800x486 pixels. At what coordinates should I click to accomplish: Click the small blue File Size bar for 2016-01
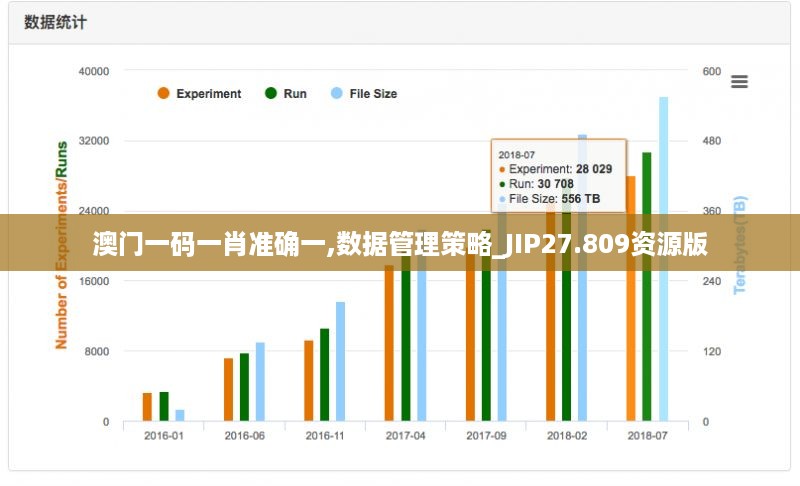click(x=180, y=415)
